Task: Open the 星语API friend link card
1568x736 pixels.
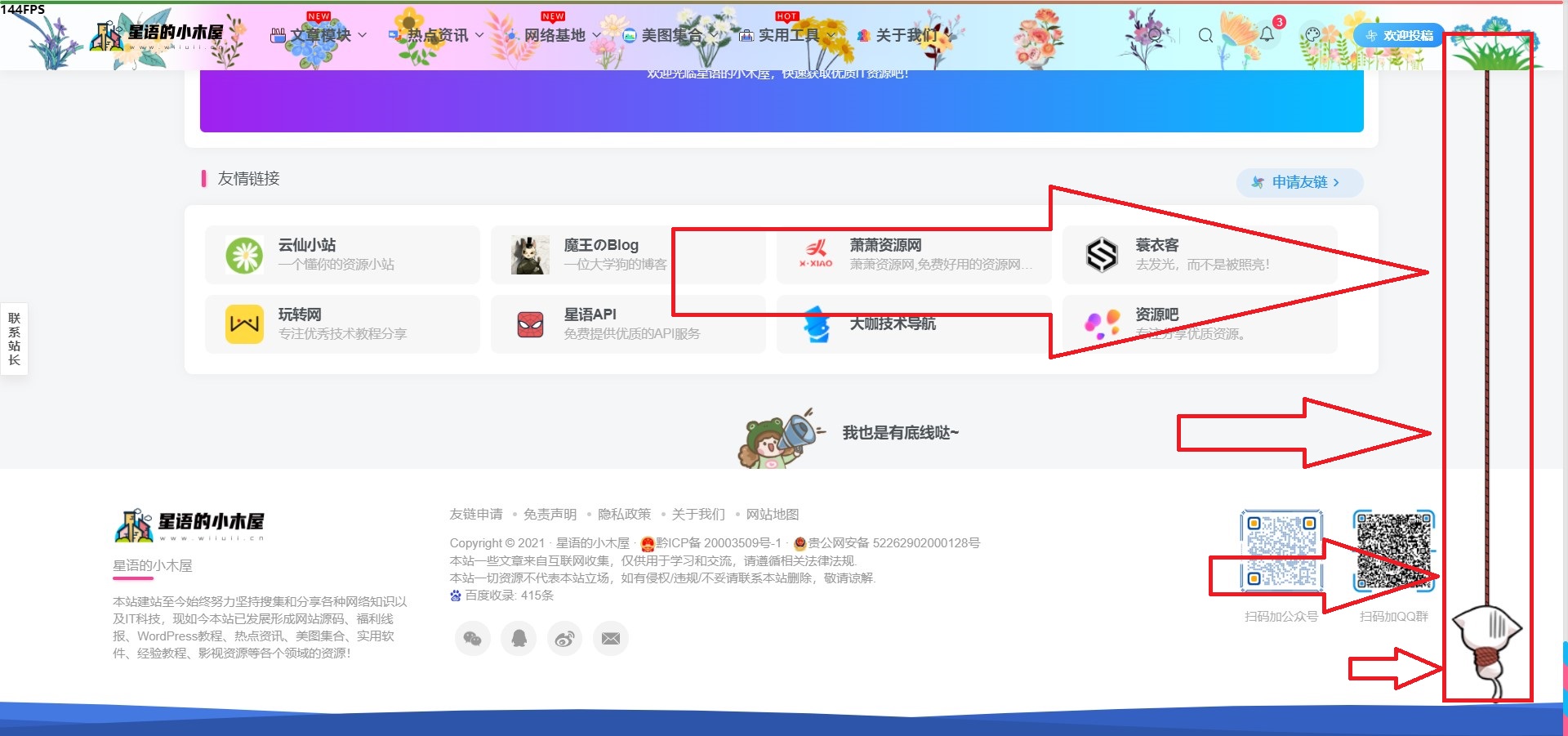Action: [x=627, y=324]
